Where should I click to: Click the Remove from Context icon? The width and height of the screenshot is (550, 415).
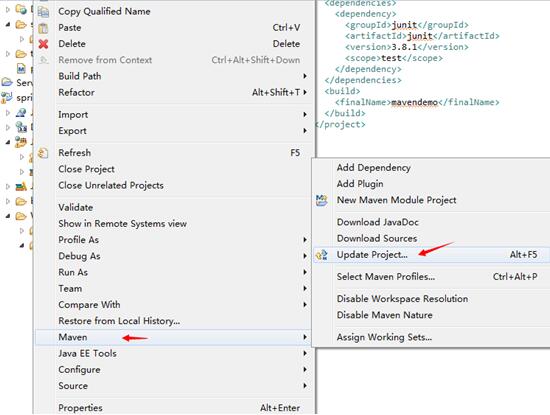tap(43, 60)
